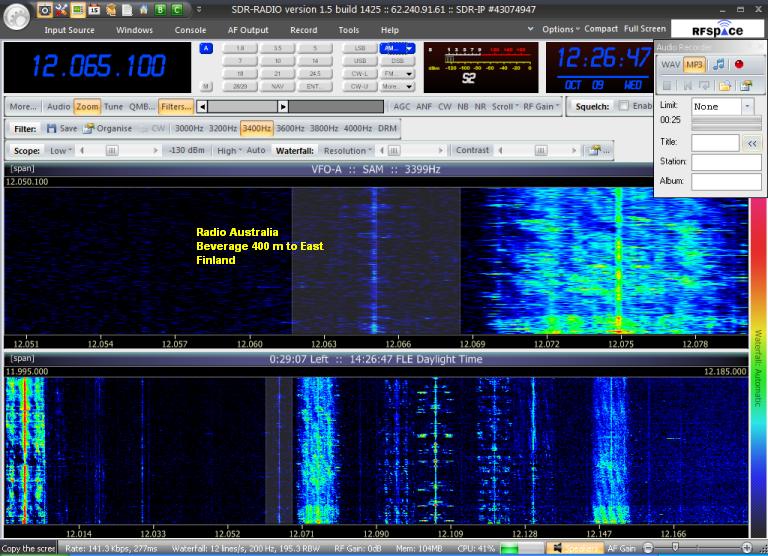Open the round application orb menu

16,16
